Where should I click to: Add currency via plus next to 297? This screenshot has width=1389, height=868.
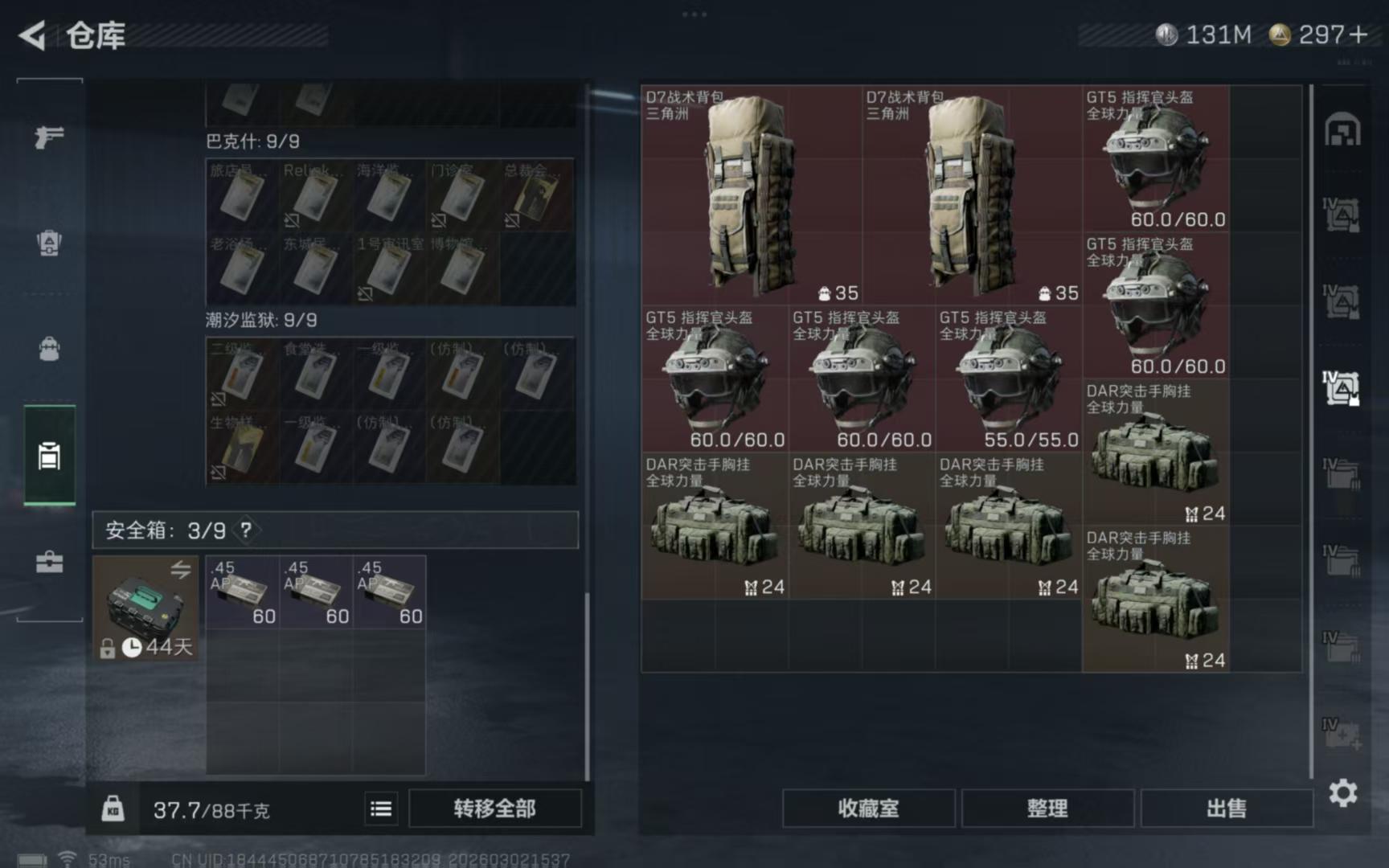click(1358, 35)
